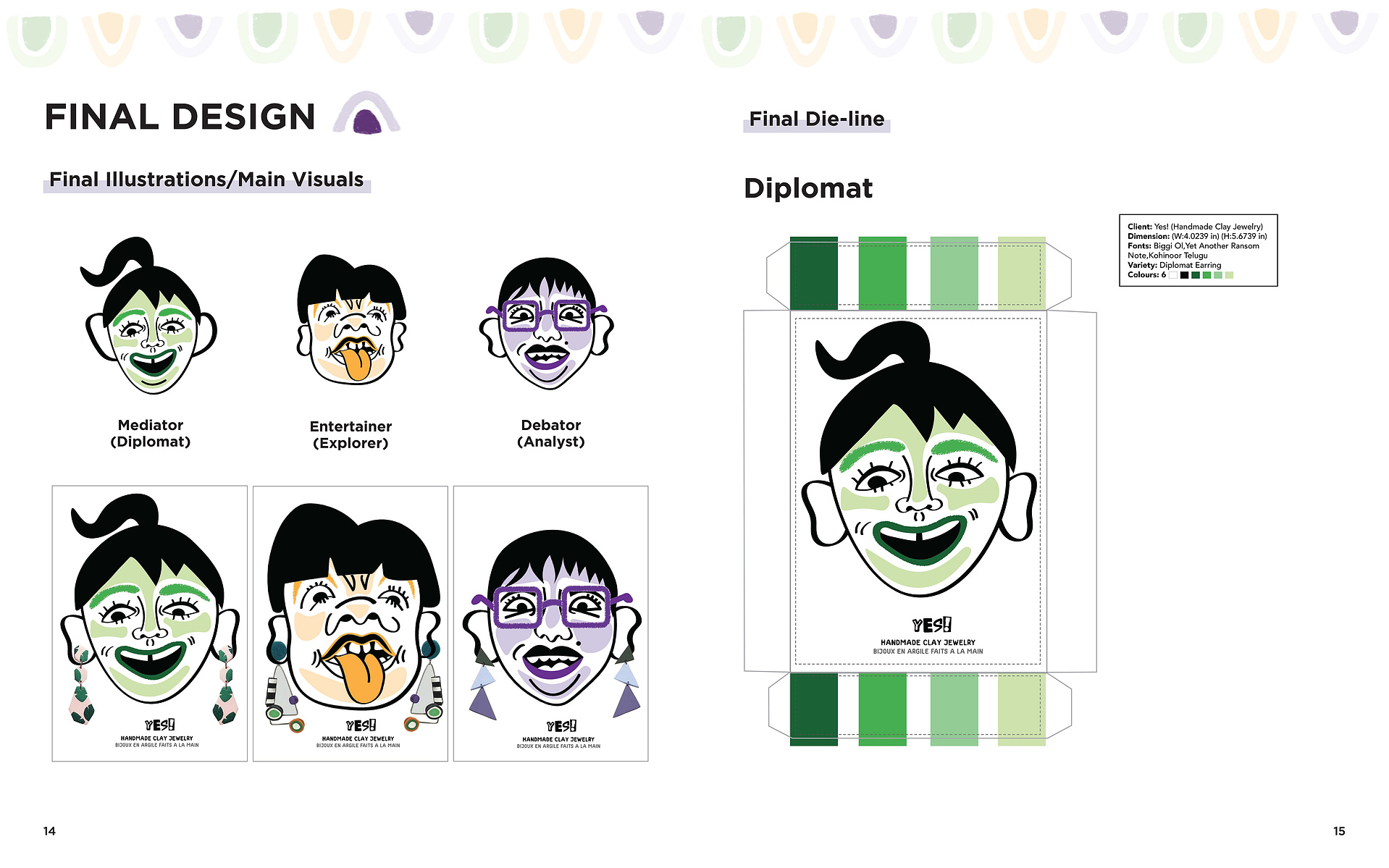
Task: Pick the dark green stripe on top flap
Action: pos(814,274)
